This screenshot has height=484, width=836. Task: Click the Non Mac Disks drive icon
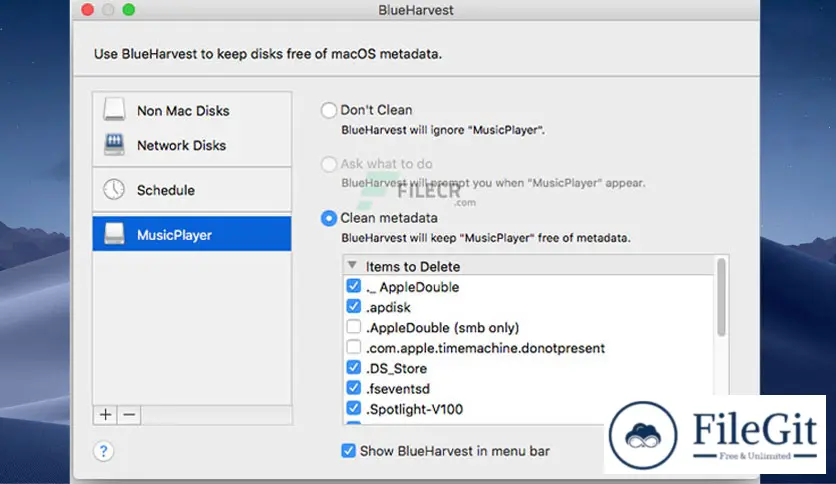[114, 109]
